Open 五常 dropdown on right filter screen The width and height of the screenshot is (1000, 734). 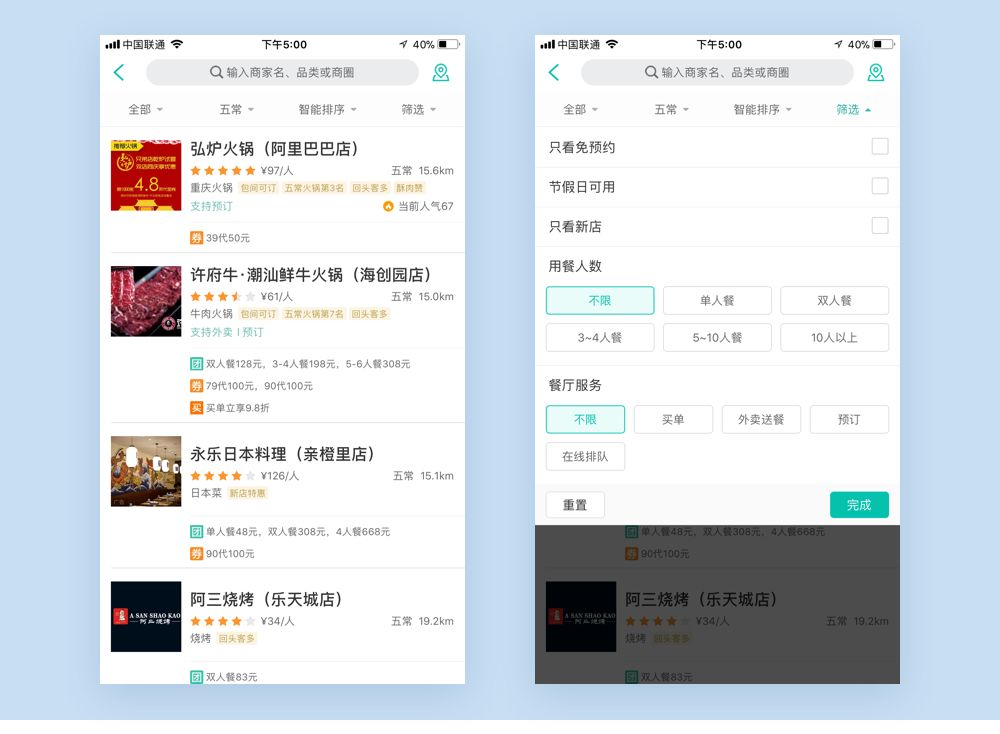(672, 110)
